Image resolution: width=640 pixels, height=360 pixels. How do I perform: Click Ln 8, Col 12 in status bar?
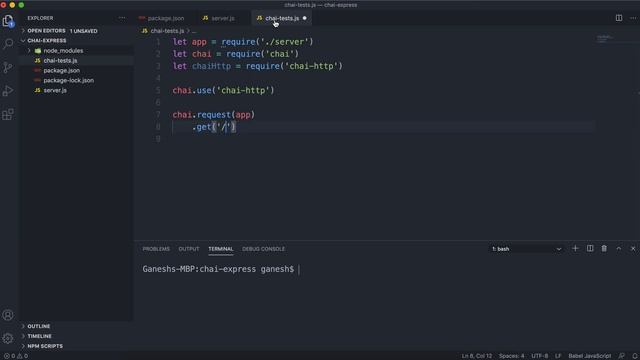[x=477, y=356]
